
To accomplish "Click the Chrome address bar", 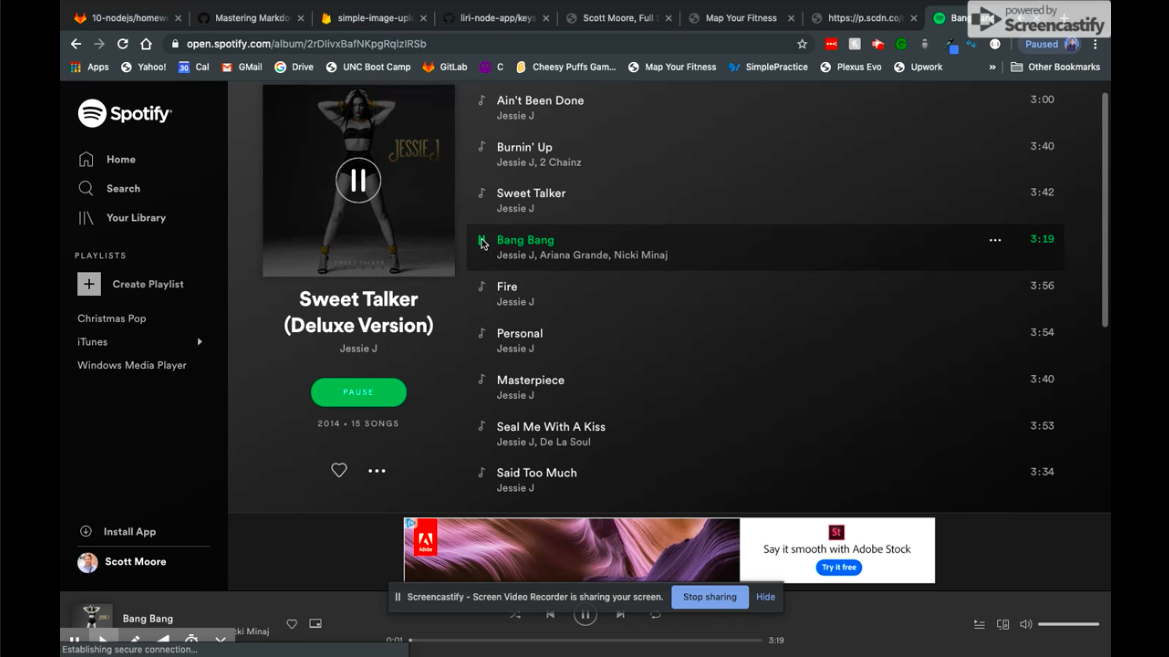I will coord(477,44).
